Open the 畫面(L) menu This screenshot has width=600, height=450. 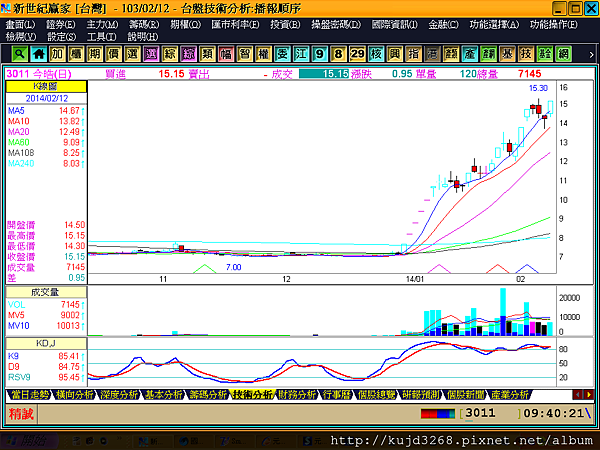(x=20, y=25)
